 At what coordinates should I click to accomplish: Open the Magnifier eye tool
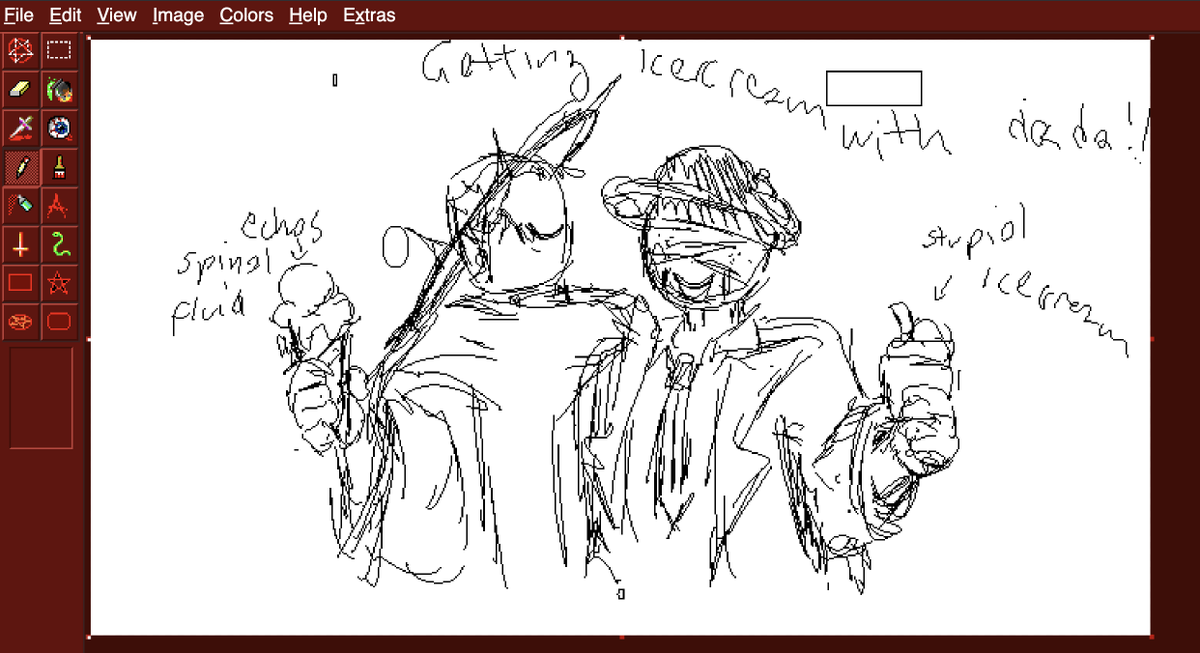[x=58, y=128]
